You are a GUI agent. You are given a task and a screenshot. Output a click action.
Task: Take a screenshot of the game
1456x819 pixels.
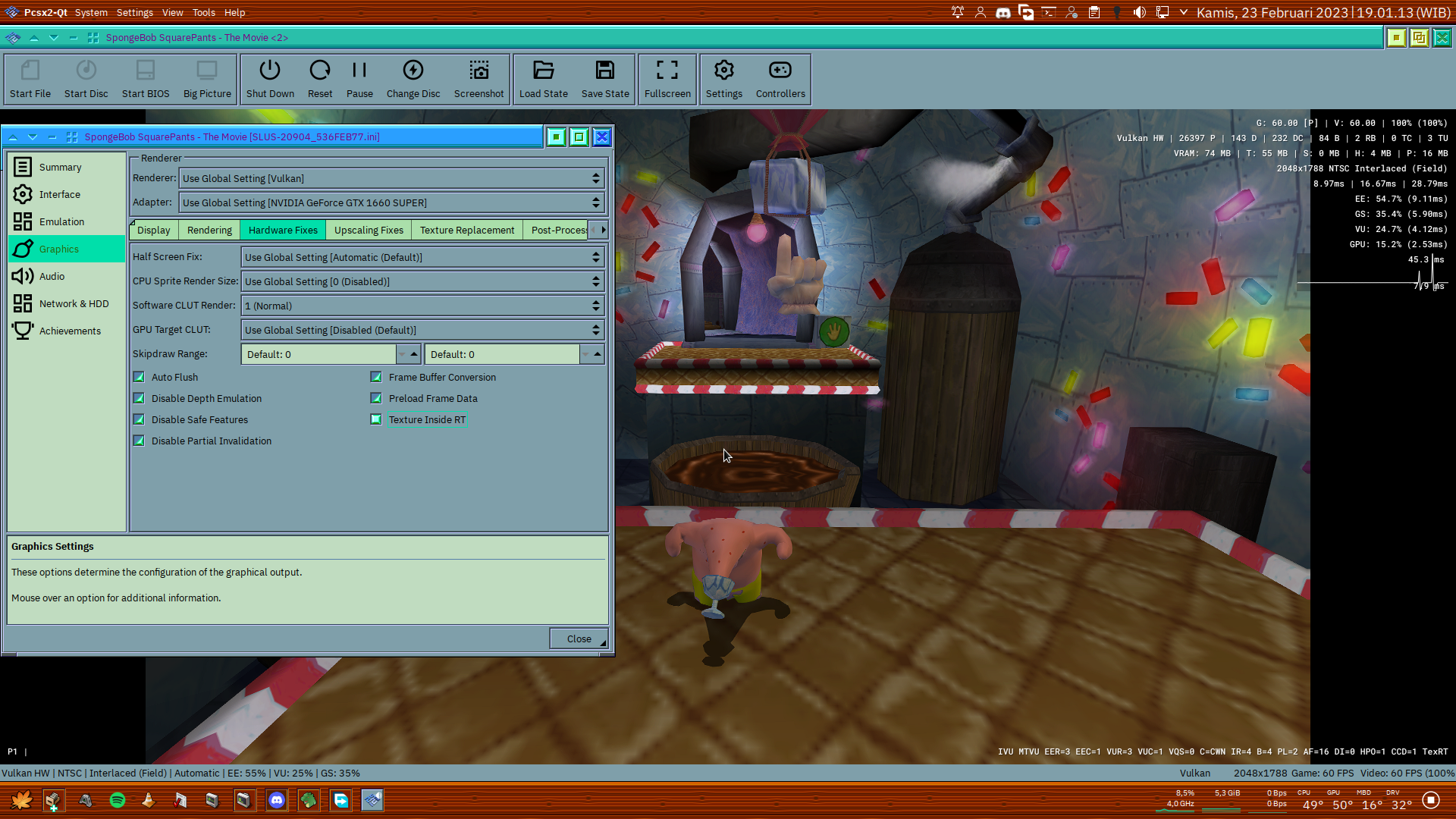[x=479, y=79]
